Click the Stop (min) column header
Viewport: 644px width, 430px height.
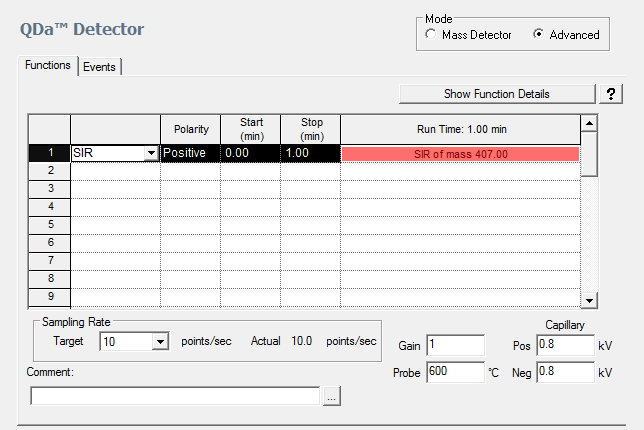311,129
